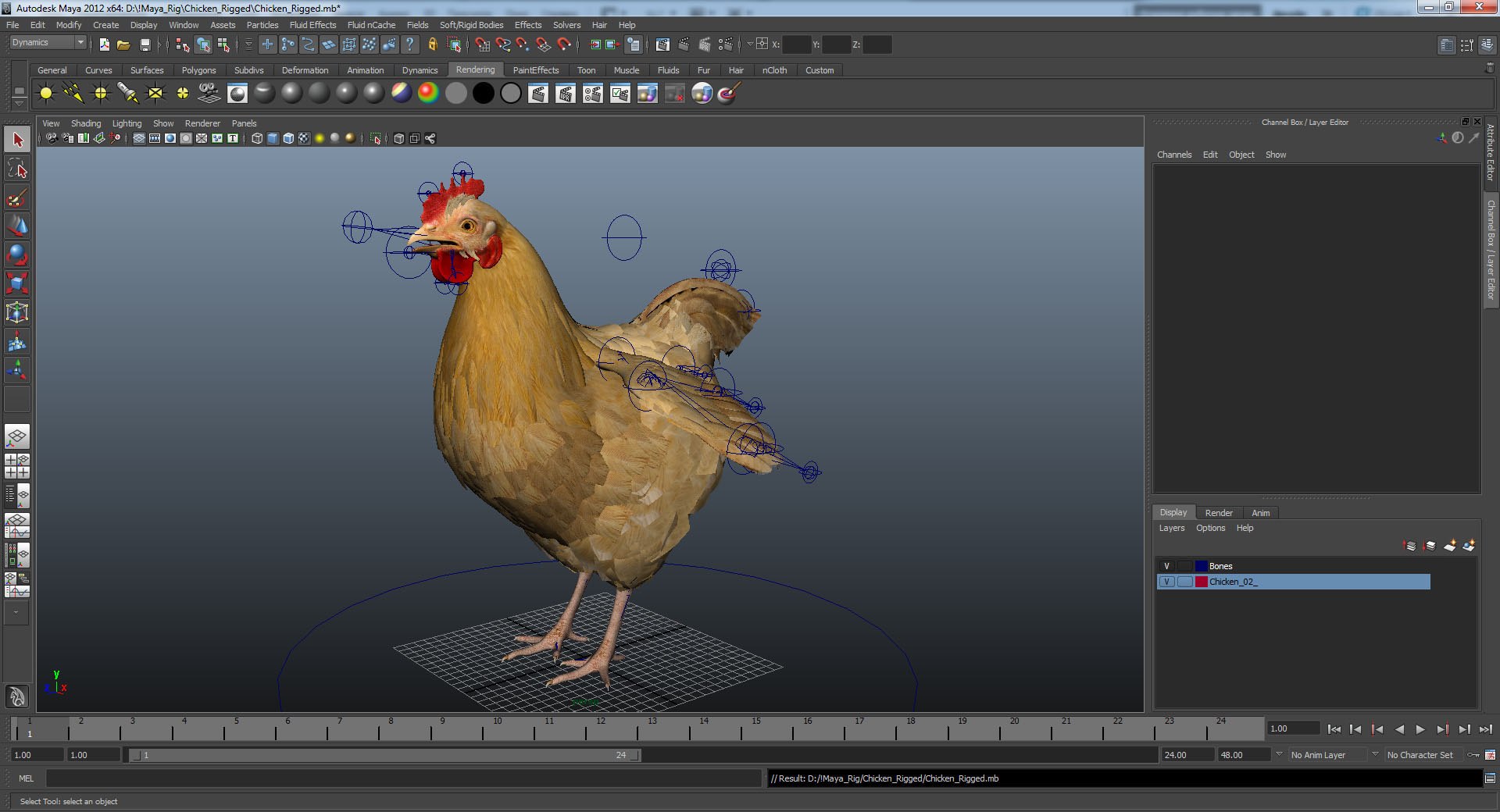Switch to single perspective view layout
The image size is (1500, 812).
tap(17, 436)
